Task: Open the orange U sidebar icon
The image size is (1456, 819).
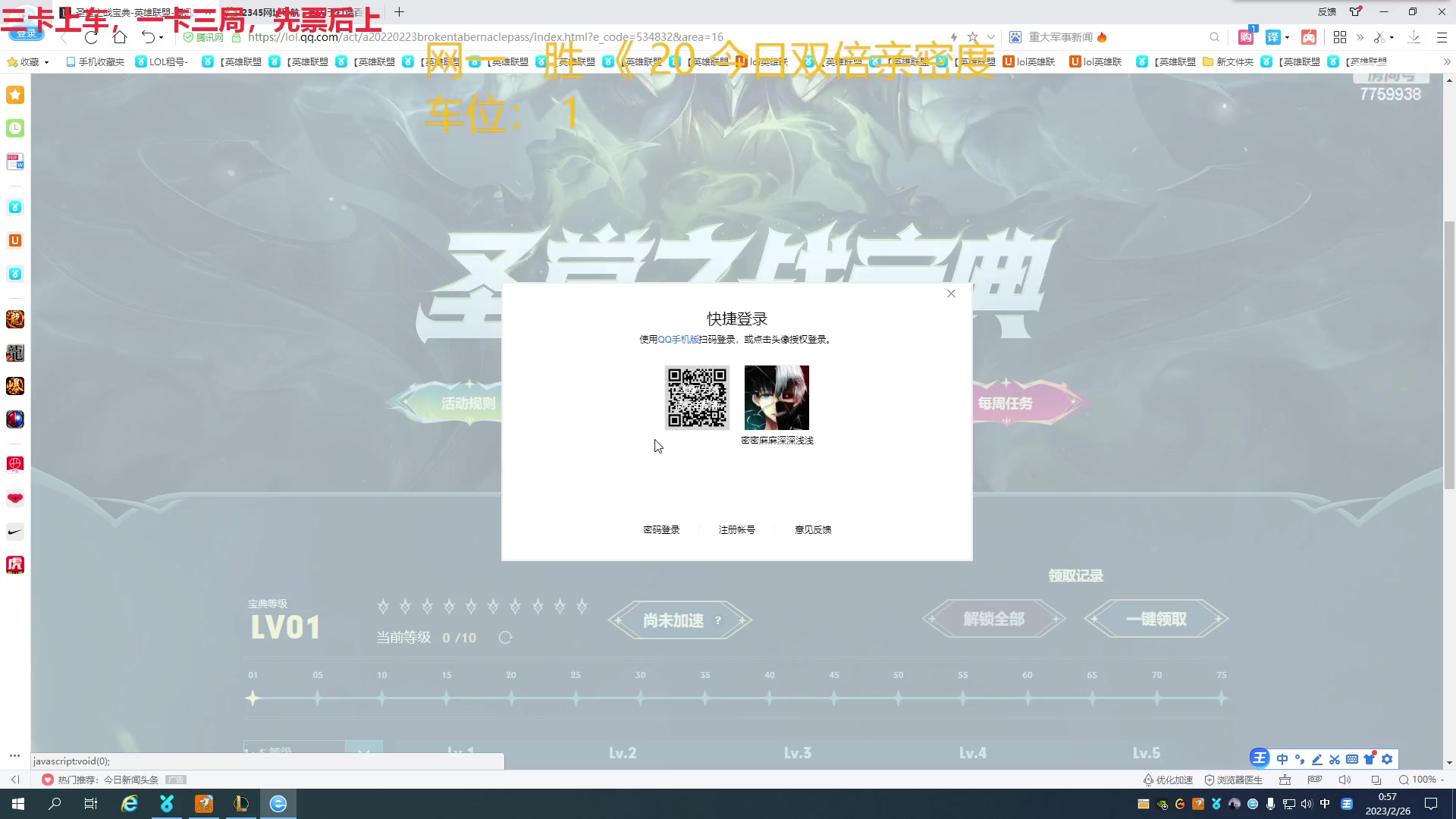Action: click(15, 240)
